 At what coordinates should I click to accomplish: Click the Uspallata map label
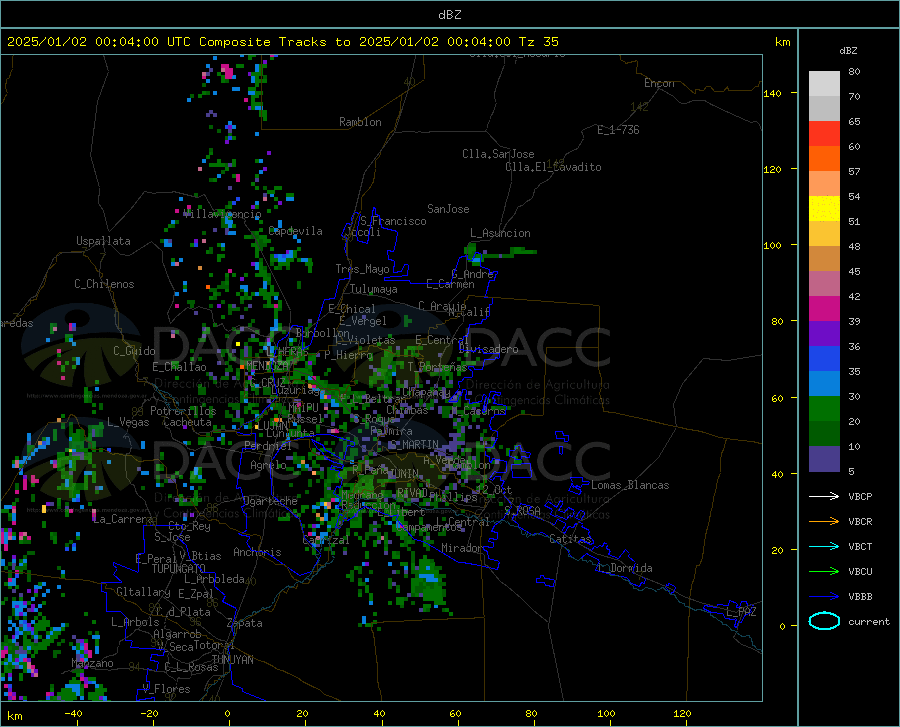(103, 241)
